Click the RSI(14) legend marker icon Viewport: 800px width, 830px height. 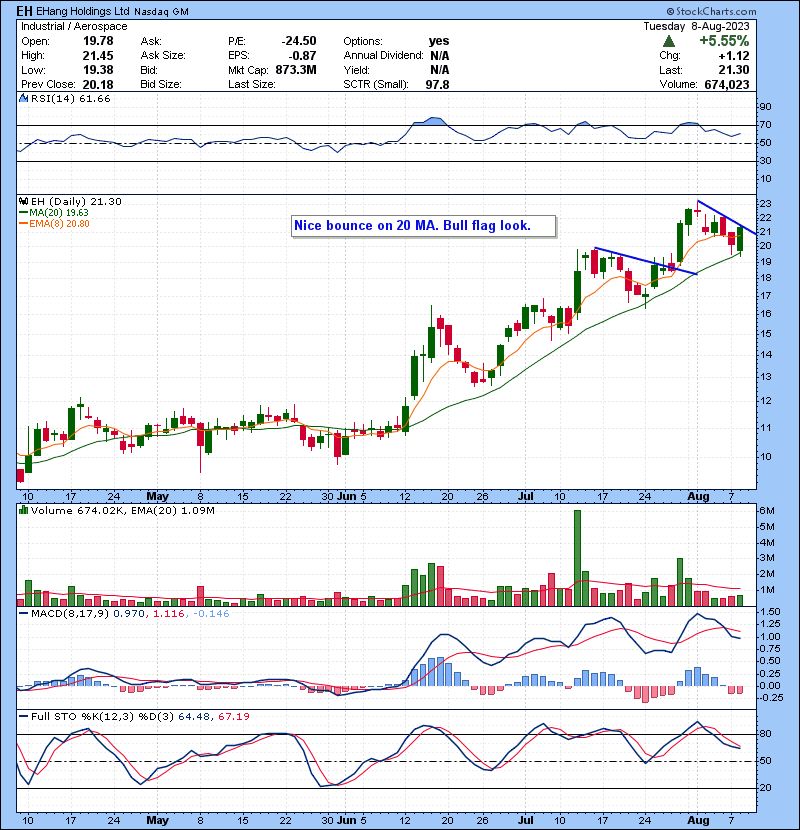coord(22,99)
